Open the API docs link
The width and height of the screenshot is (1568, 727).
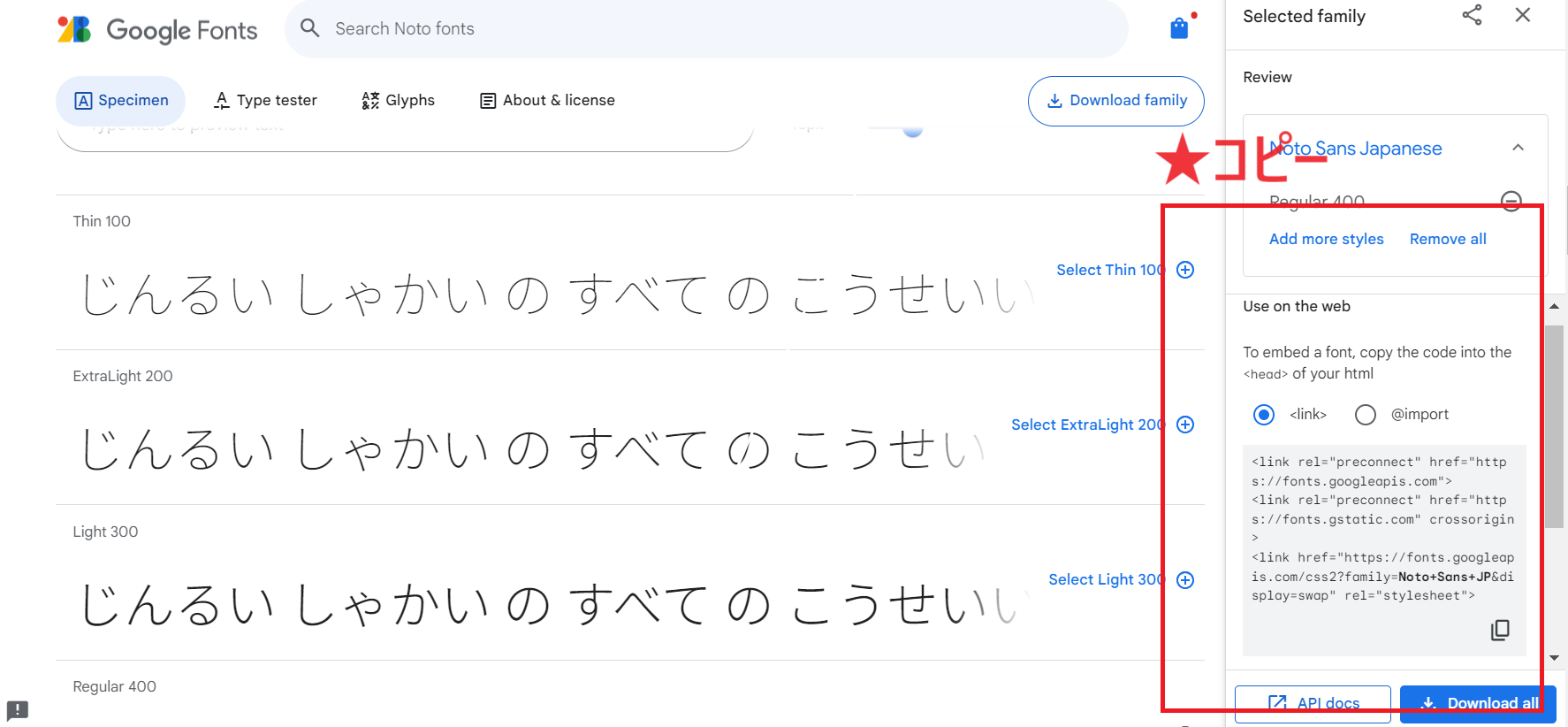1313,703
